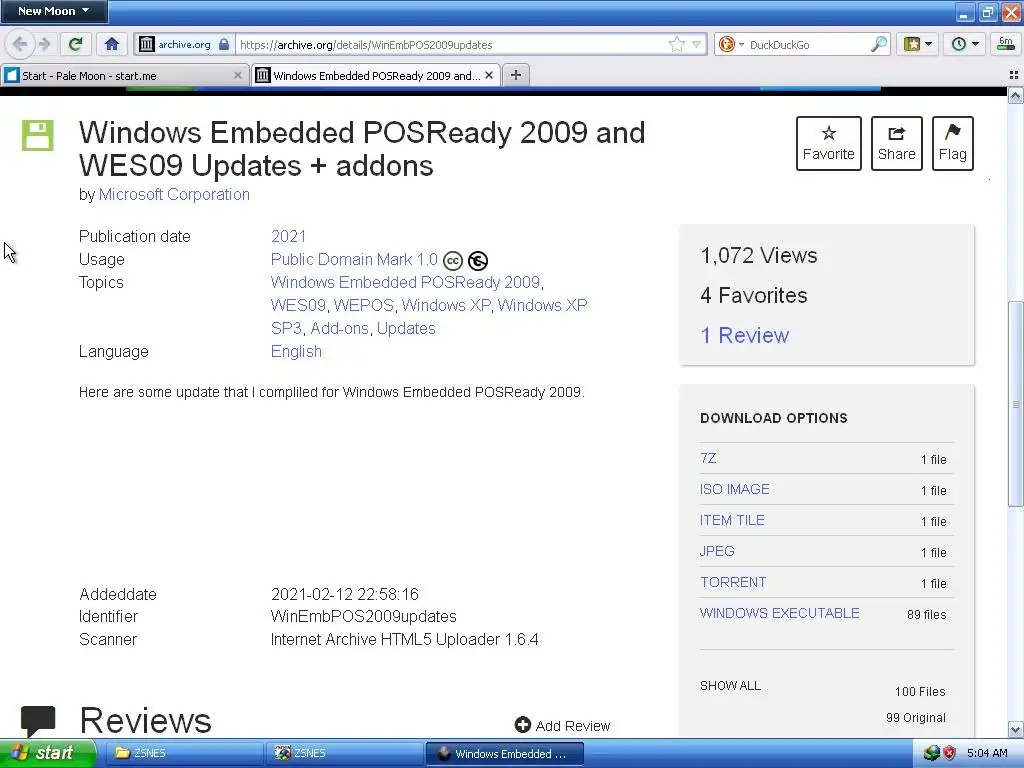The height and width of the screenshot is (768, 1024).
Task: Open the Home page via house icon
Action: [x=112, y=44]
